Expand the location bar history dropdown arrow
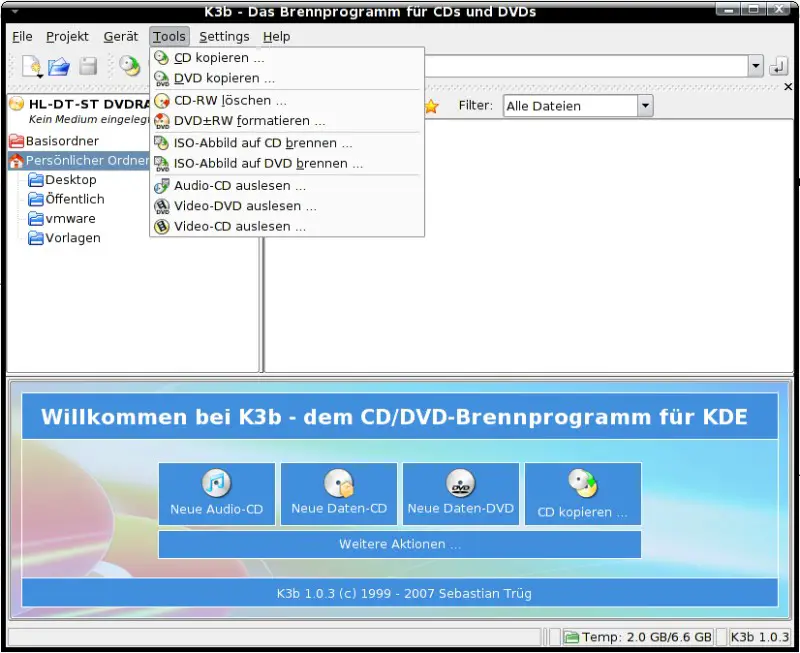This screenshot has width=800, height=653. point(756,66)
